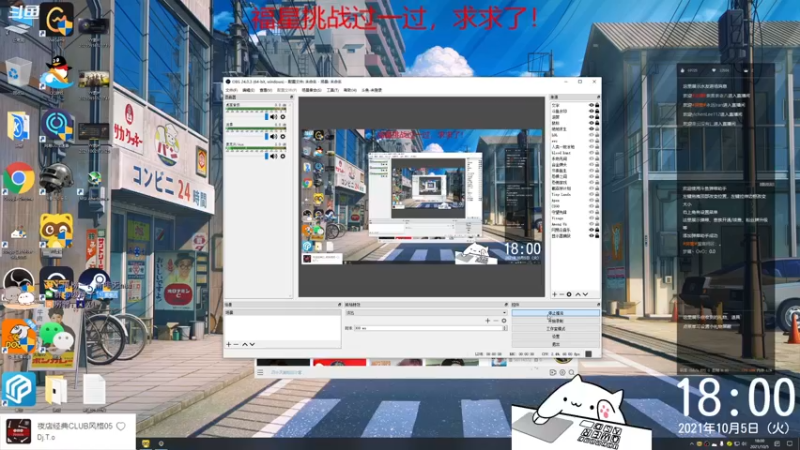Show the CSGO source with its eye

click(591, 206)
